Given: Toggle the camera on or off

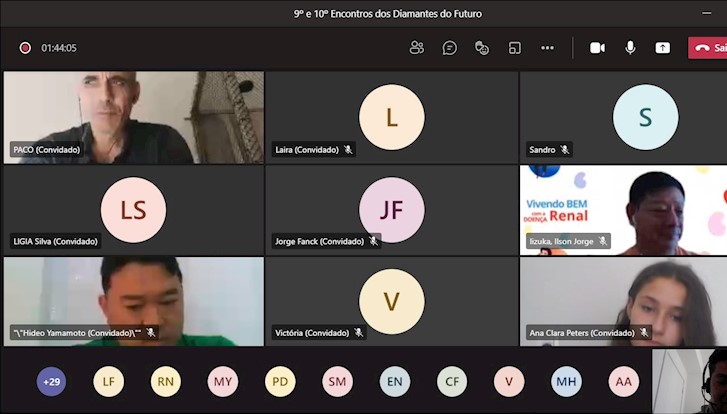Looking at the screenshot, I should pyautogui.click(x=597, y=47).
